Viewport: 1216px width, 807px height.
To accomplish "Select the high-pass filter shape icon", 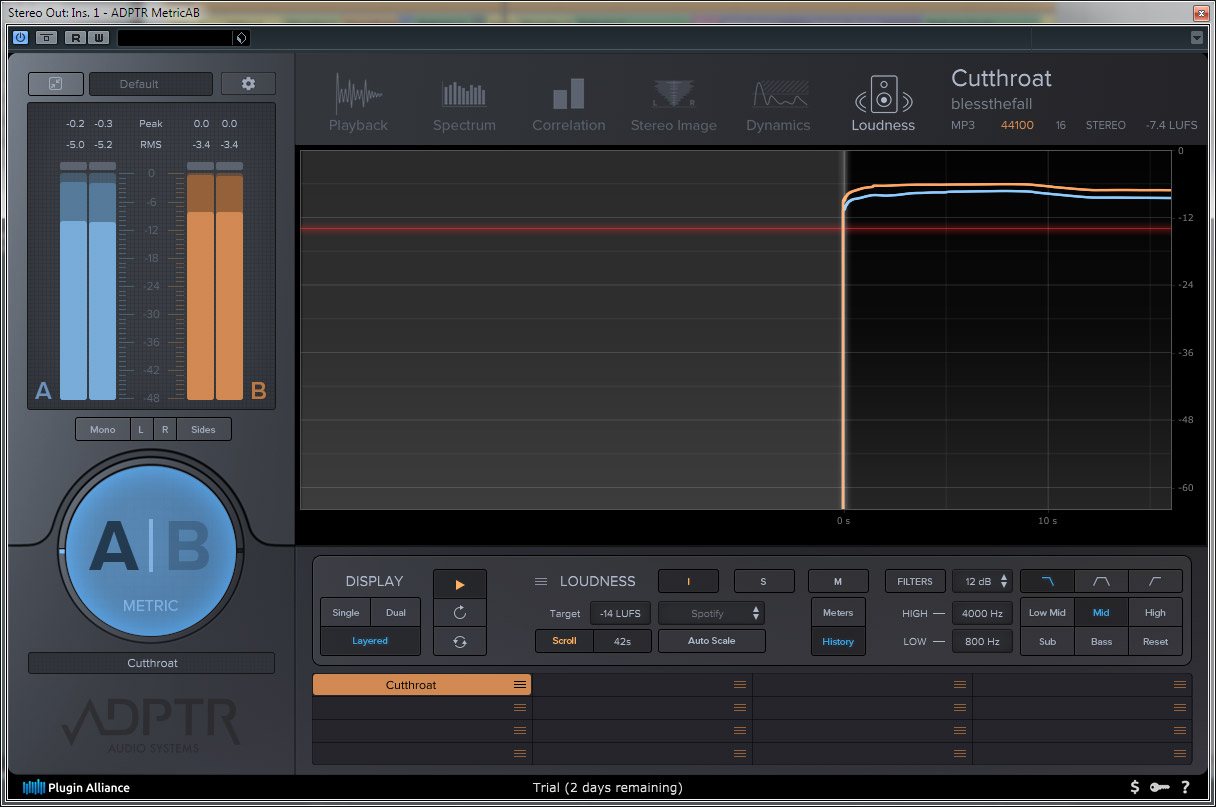I will click(x=1155, y=581).
